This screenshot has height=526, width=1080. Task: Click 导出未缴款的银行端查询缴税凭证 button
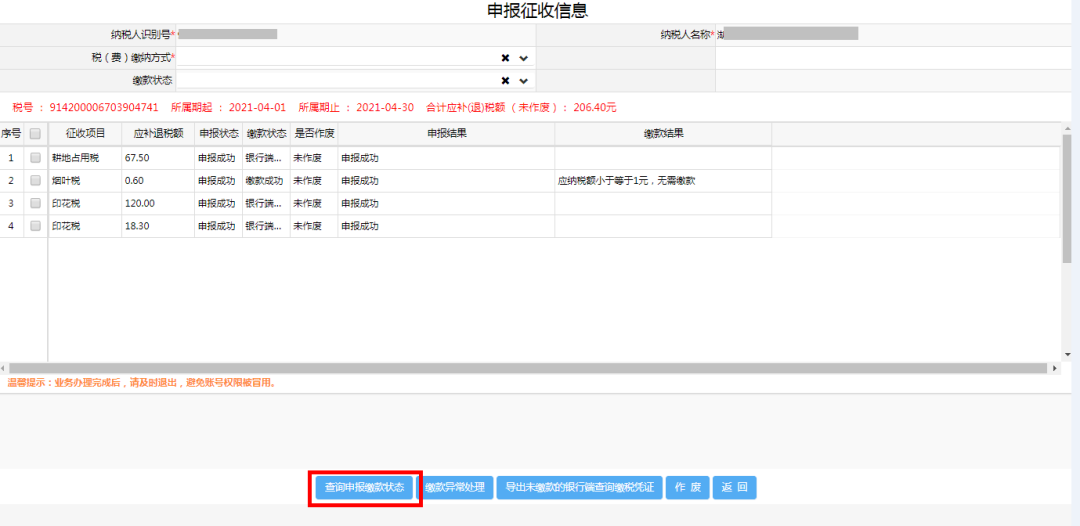click(x=579, y=487)
